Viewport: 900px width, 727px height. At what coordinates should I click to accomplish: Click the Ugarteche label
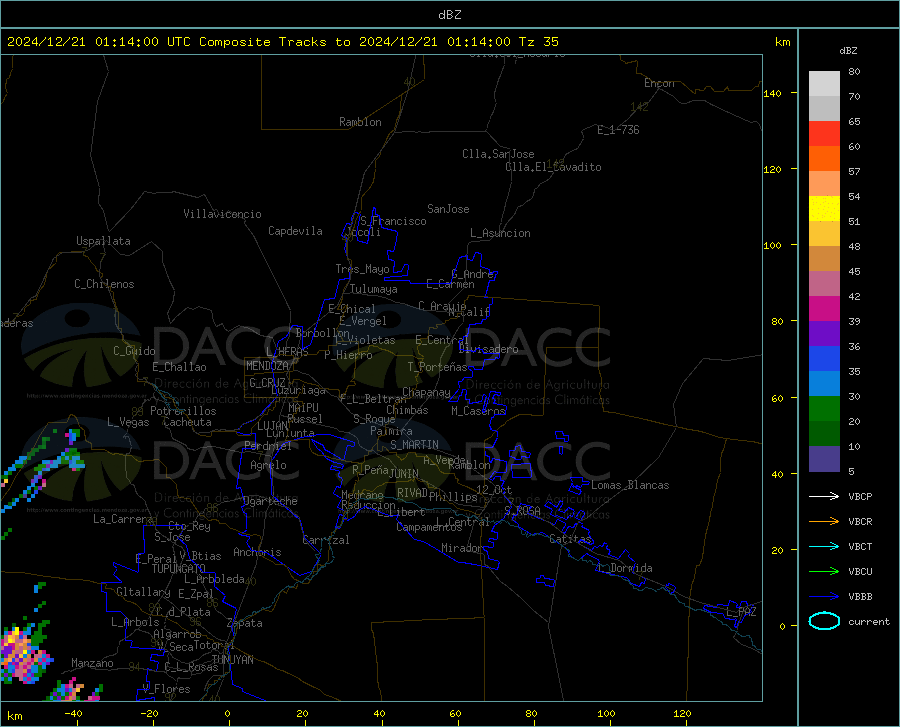270,501
